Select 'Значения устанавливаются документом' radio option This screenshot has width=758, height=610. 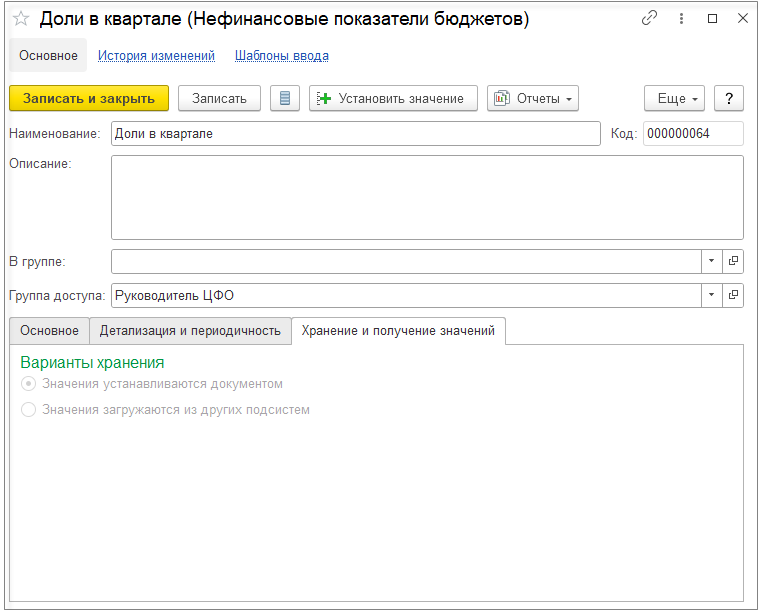(x=29, y=383)
